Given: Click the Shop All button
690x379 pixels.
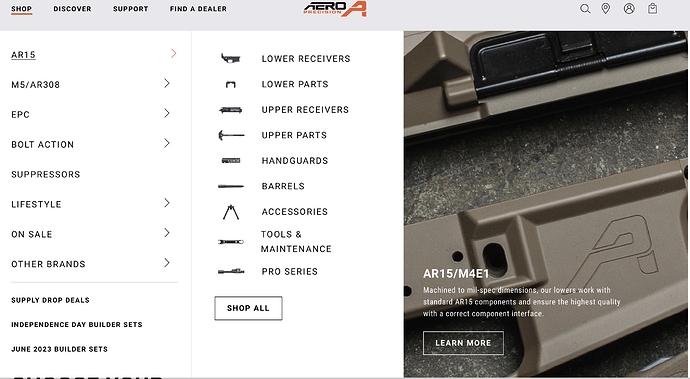Looking at the screenshot, I should point(248,308).
